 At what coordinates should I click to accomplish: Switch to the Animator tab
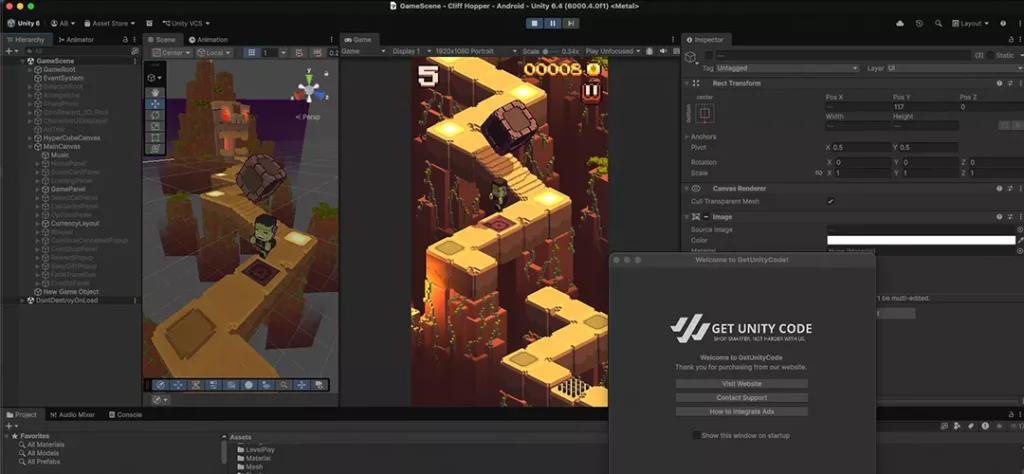(76, 40)
